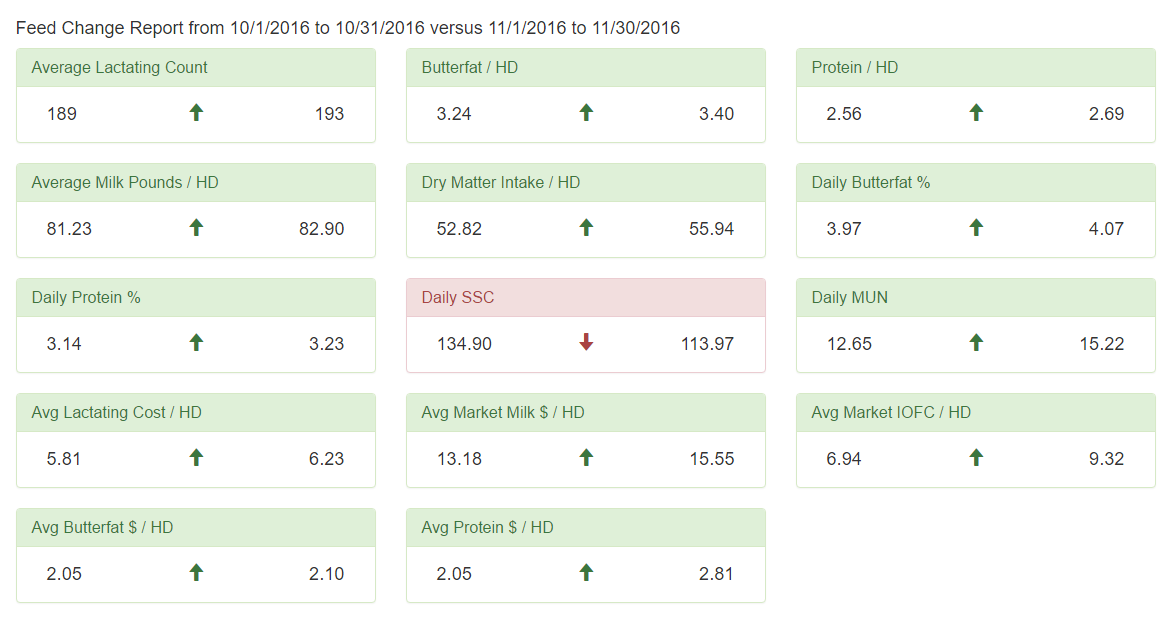Image resolution: width=1175 pixels, height=630 pixels.
Task: Click the up arrow in Dry Matter Intake card
Action: tap(586, 228)
